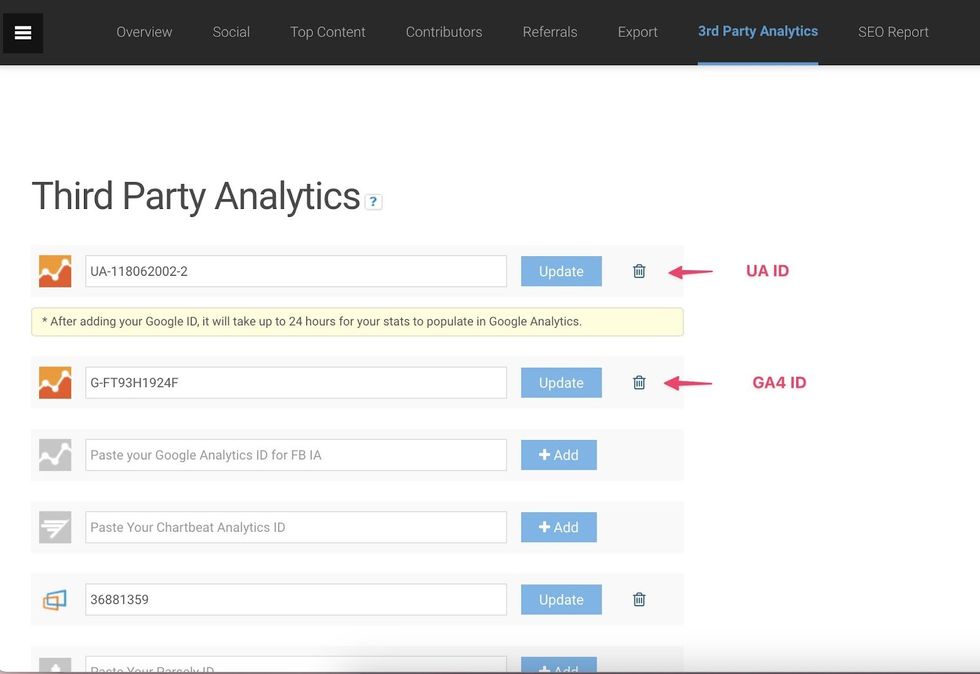This screenshot has height=674, width=980.
Task: Delete the G-FT93H1924F entry via trash icon
Action: pyautogui.click(x=639, y=383)
